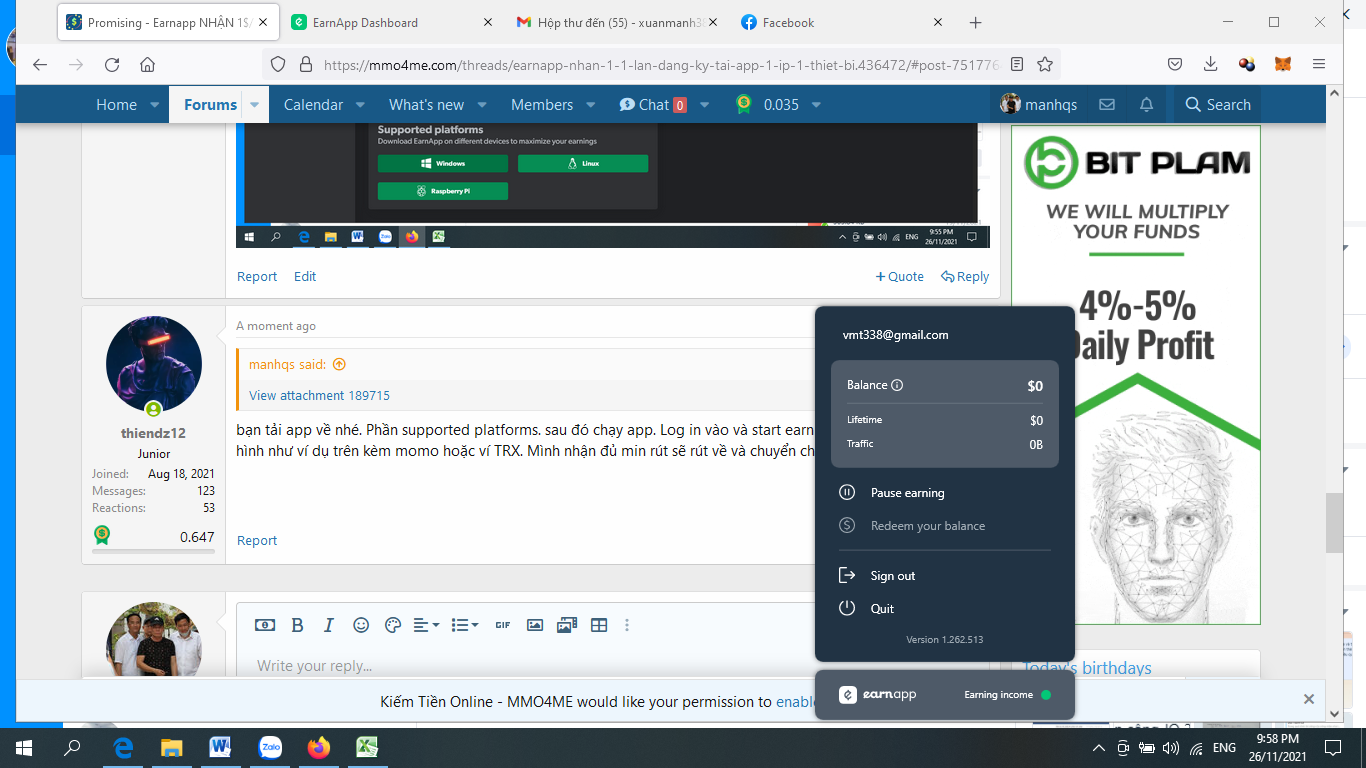
Task: Pause earning in EarnApp
Action: [x=892, y=493]
